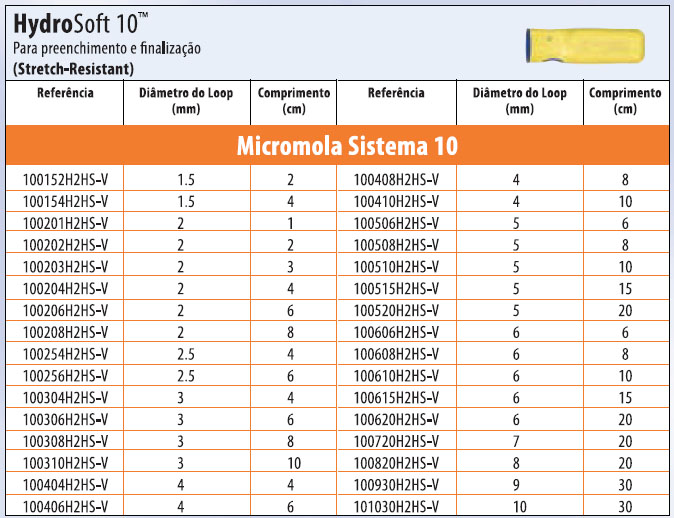Click reference 100820H2HS-V
Viewport: 674px width, 518px height.
tap(396, 463)
